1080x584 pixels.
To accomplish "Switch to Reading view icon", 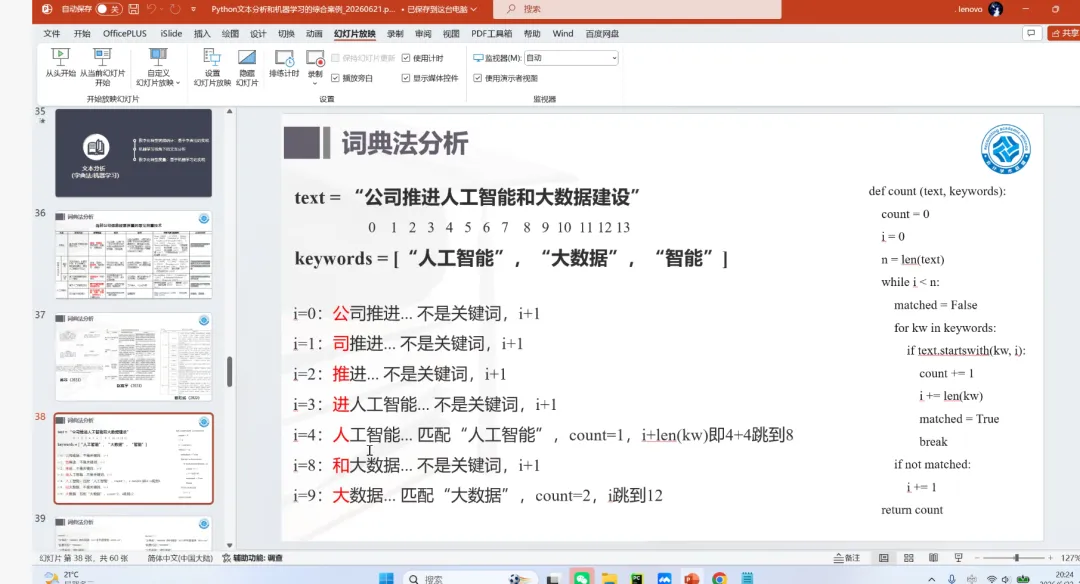I will pos(933,558).
